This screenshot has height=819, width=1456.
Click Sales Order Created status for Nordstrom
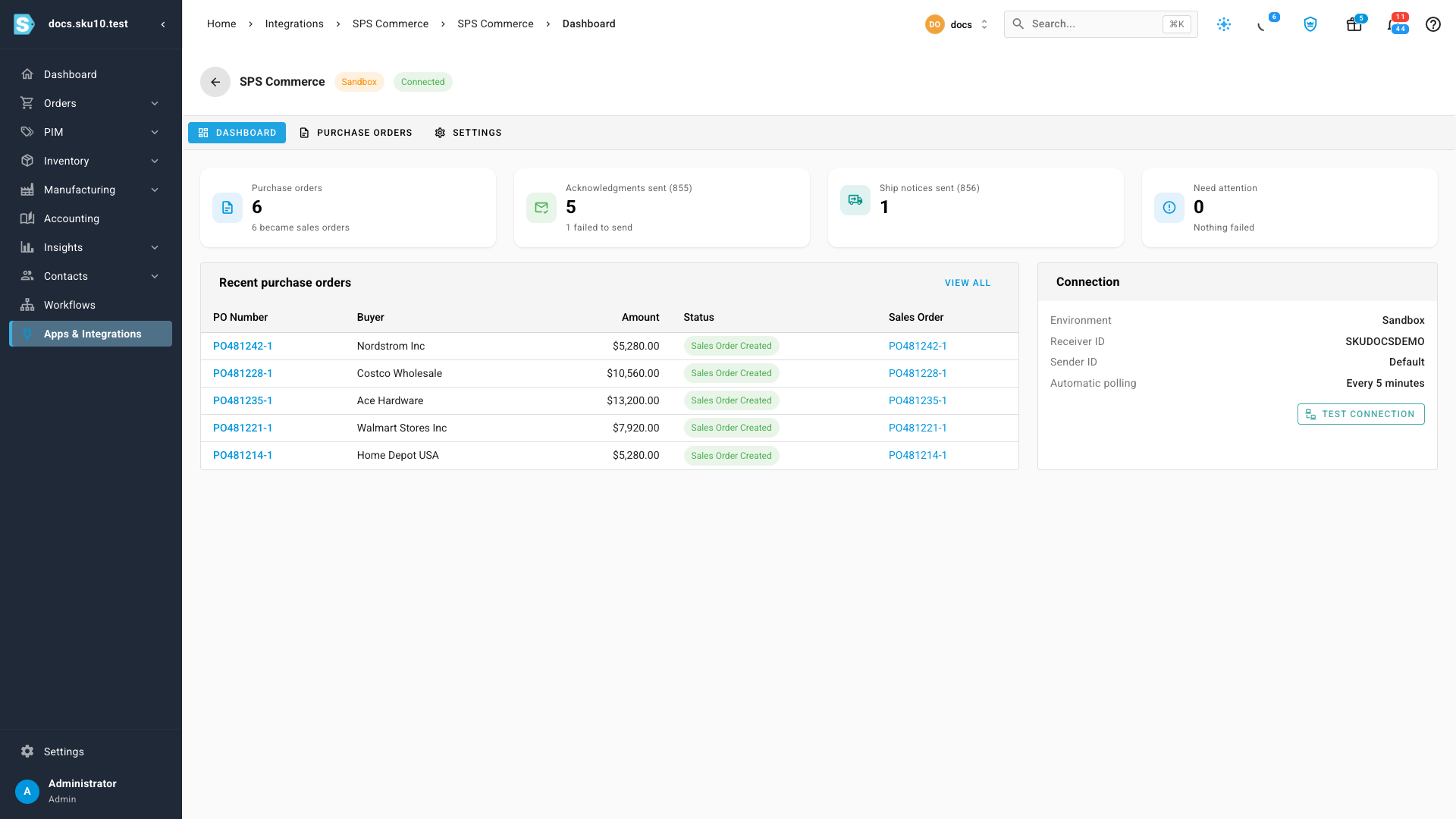point(731,346)
